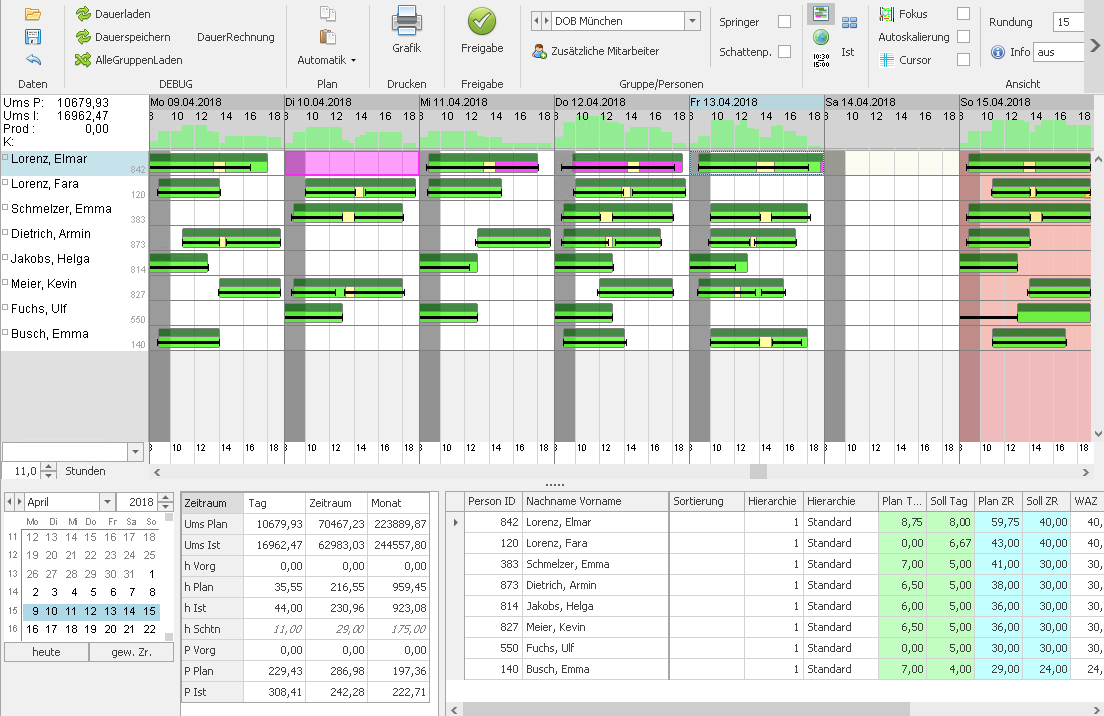The image size is (1104, 716).
Task: Toggle the Fokus checkbox
Action: pos(963,14)
